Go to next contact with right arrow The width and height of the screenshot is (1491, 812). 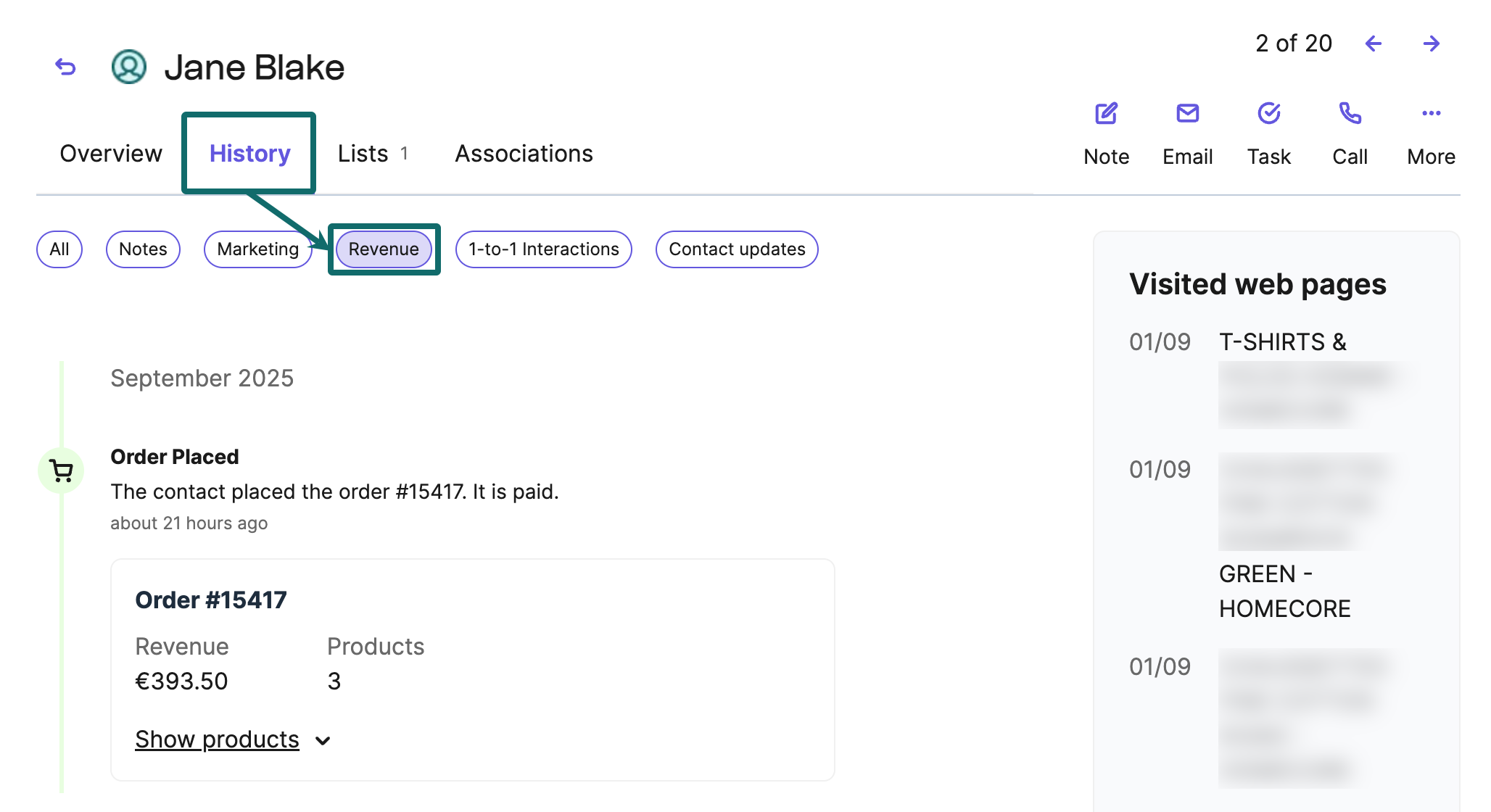[1431, 43]
